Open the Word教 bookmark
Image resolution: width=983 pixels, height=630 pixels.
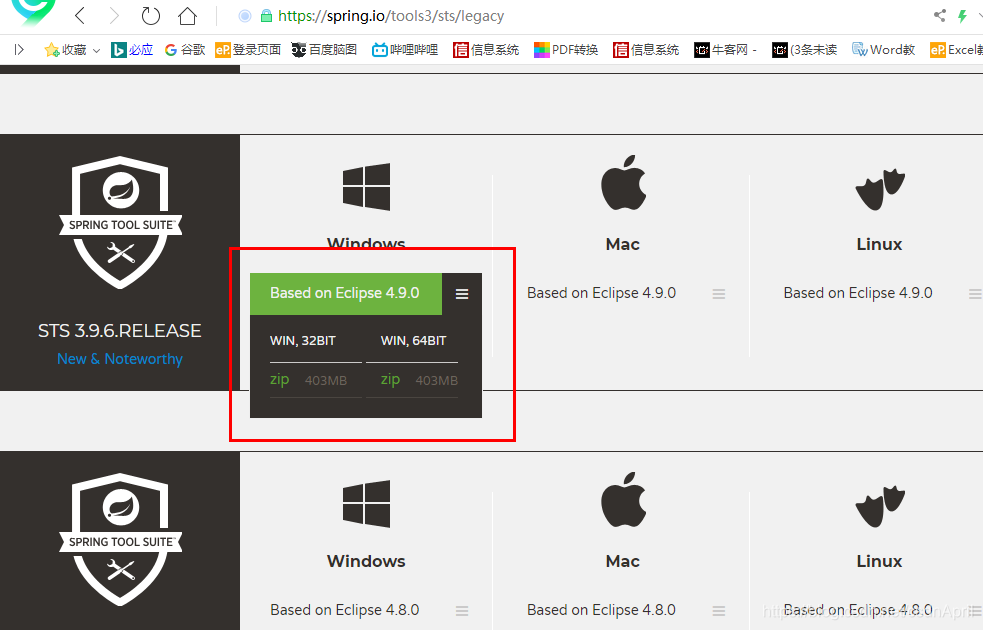click(x=883, y=50)
